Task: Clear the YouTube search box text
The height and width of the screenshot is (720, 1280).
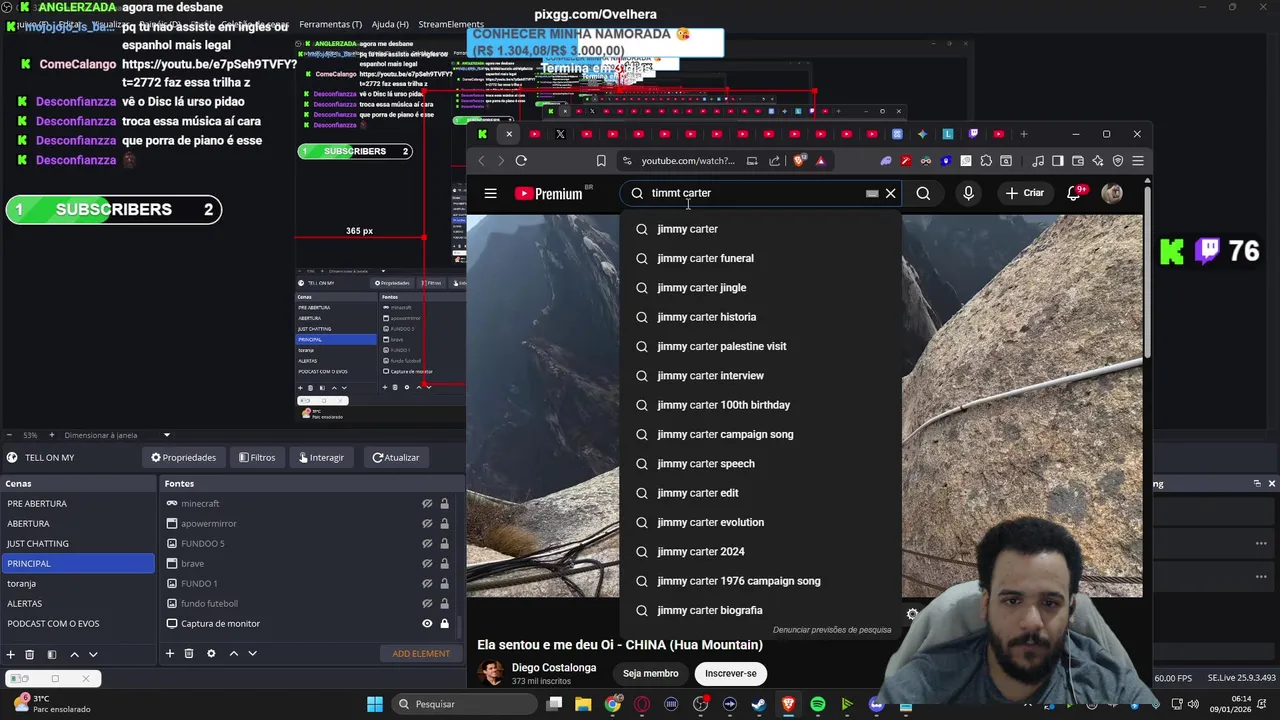Action: point(890,193)
